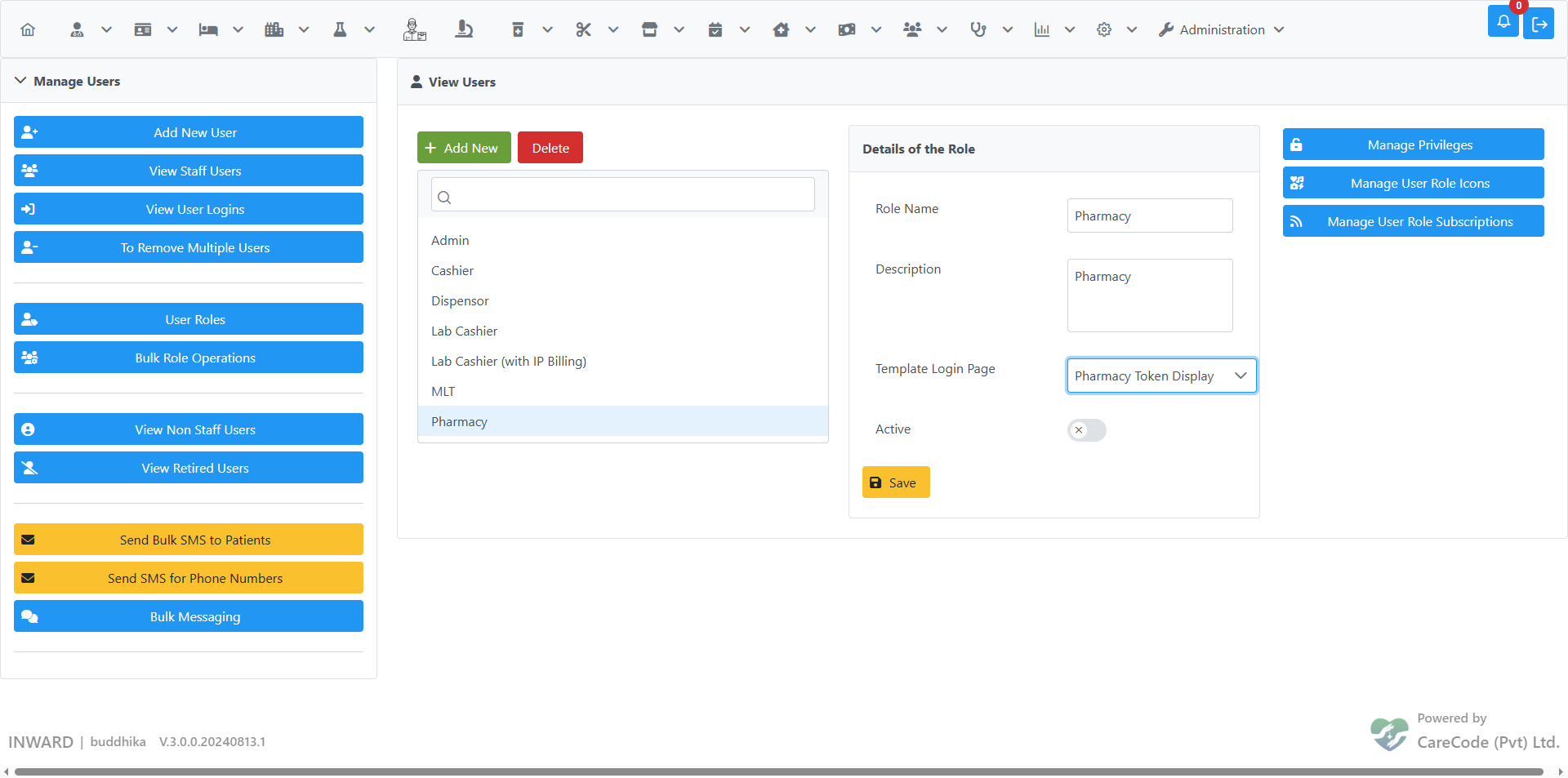Open the Template Login Page dropdown
Image resolution: width=1568 pixels, height=778 pixels.
point(1161,376)
